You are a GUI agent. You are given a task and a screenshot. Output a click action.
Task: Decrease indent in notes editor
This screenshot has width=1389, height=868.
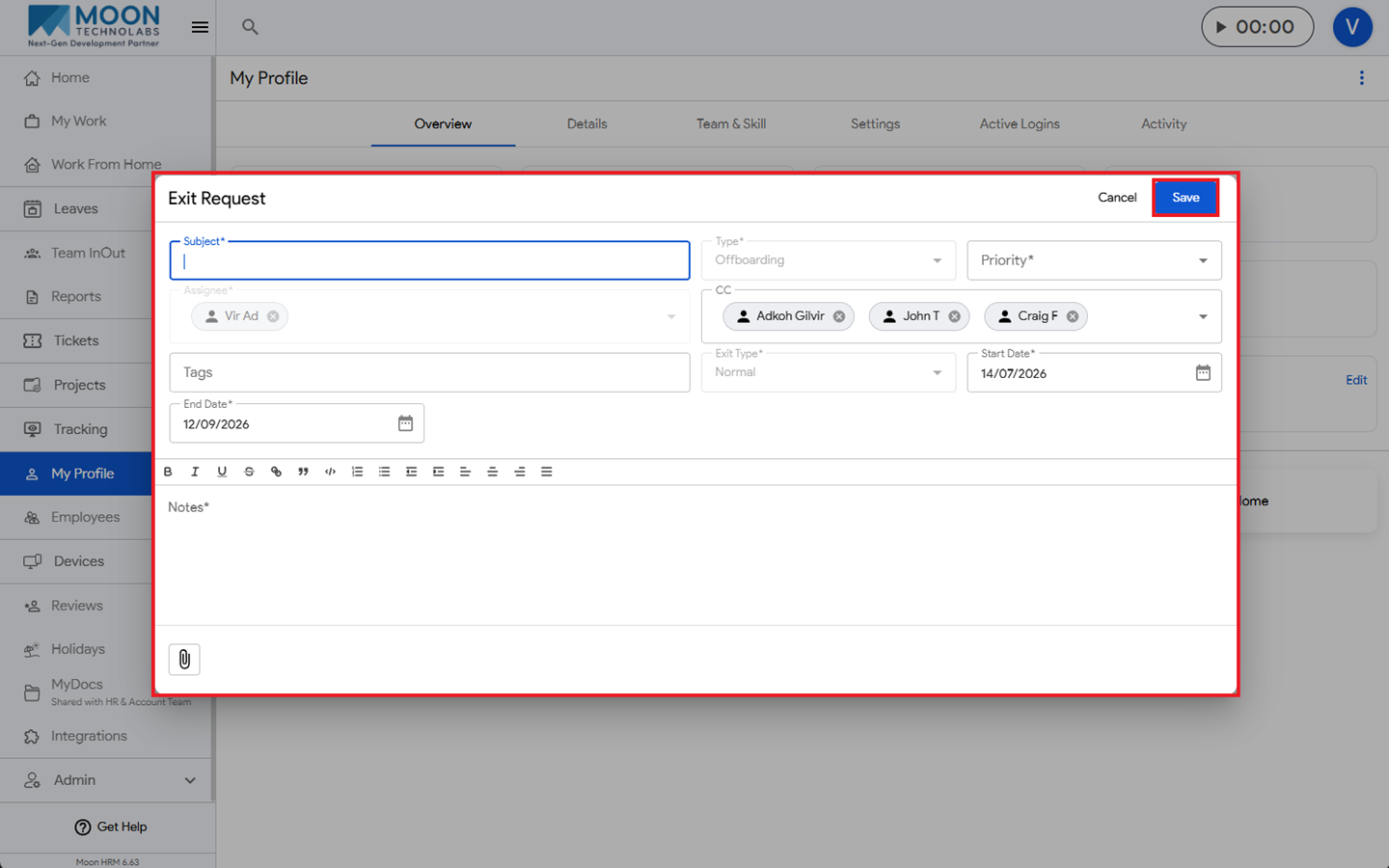(x=411, y=472)
